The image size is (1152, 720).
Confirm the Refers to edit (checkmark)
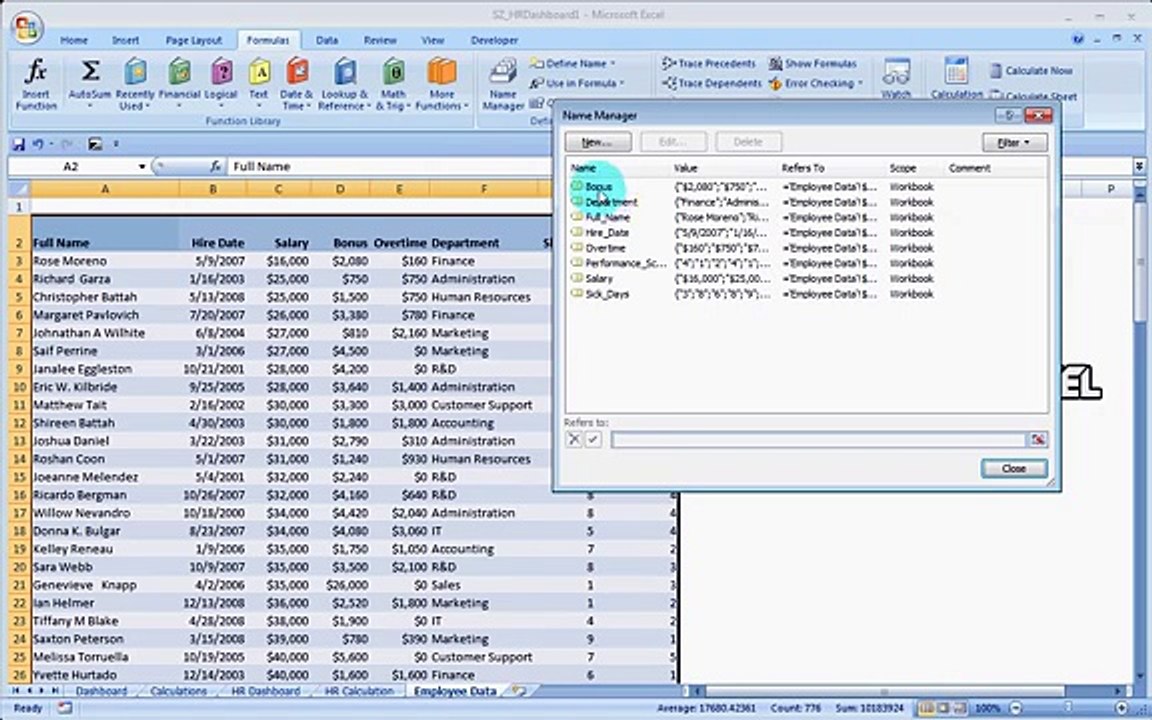point(593,439)
